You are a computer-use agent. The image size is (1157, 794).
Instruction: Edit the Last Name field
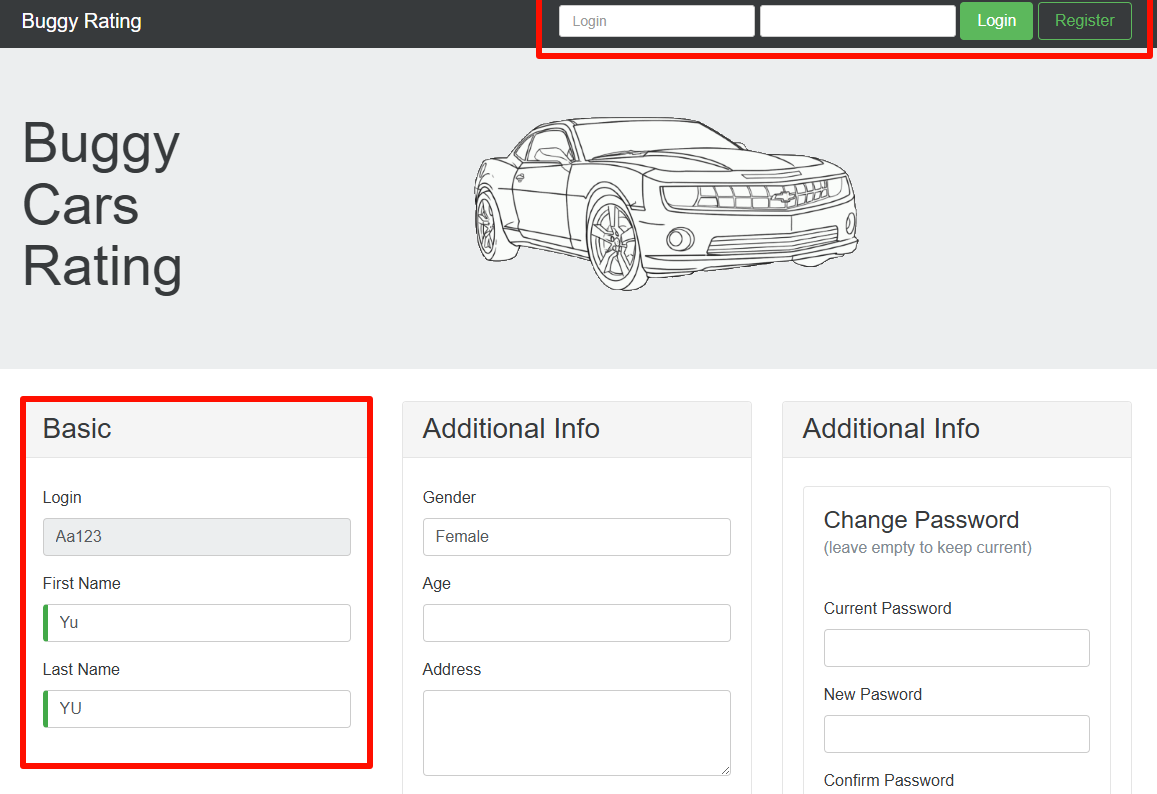click(x=196, y=708)
